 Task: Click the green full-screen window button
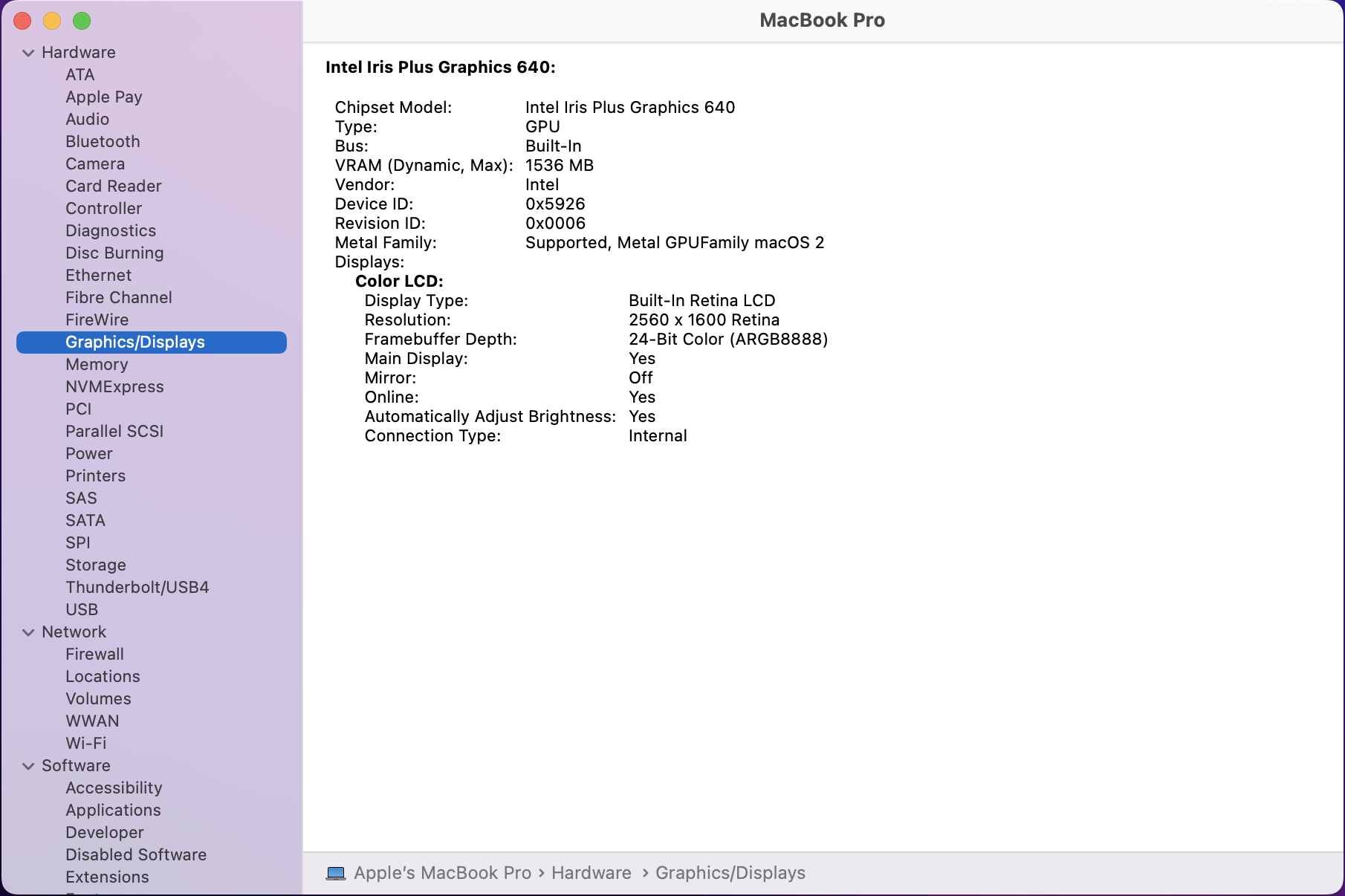[x=82, y=21]
